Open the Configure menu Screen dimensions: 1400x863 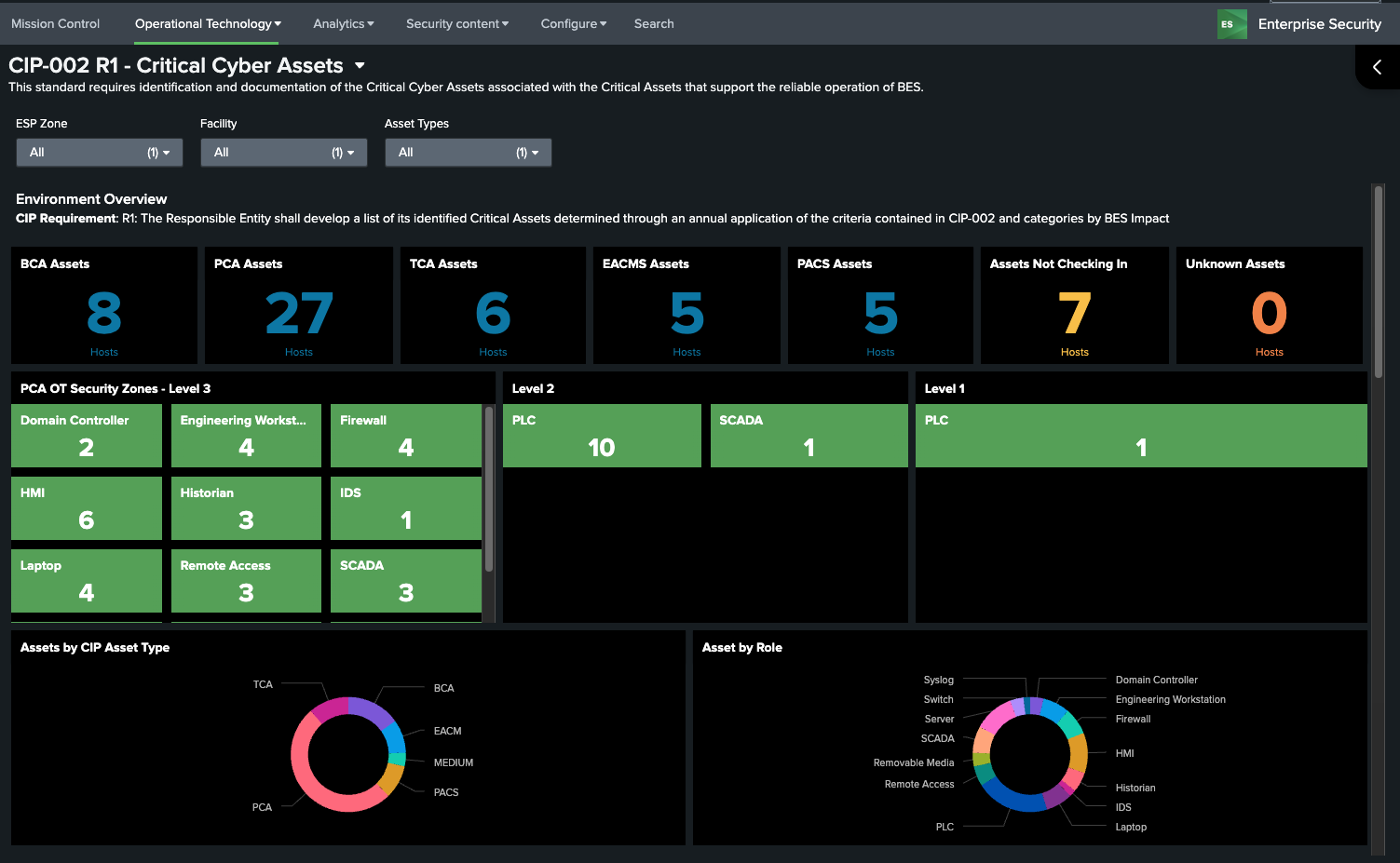click(x=573, y=24)
